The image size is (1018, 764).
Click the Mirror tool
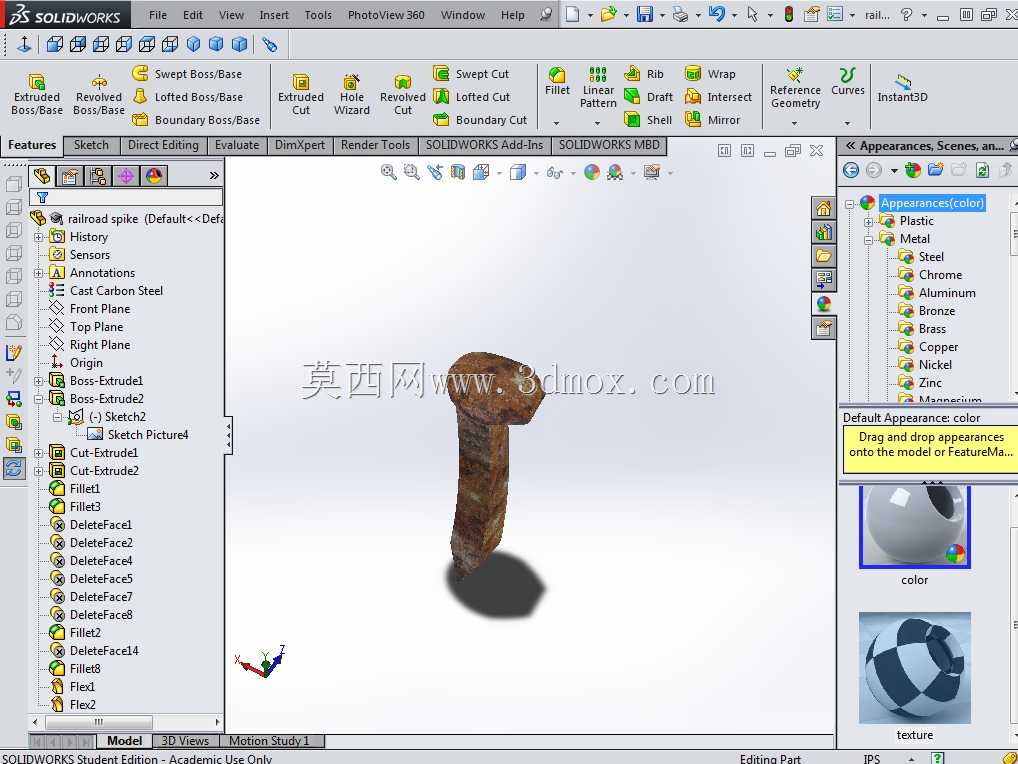pyautogui.click(x=712, y=119)
